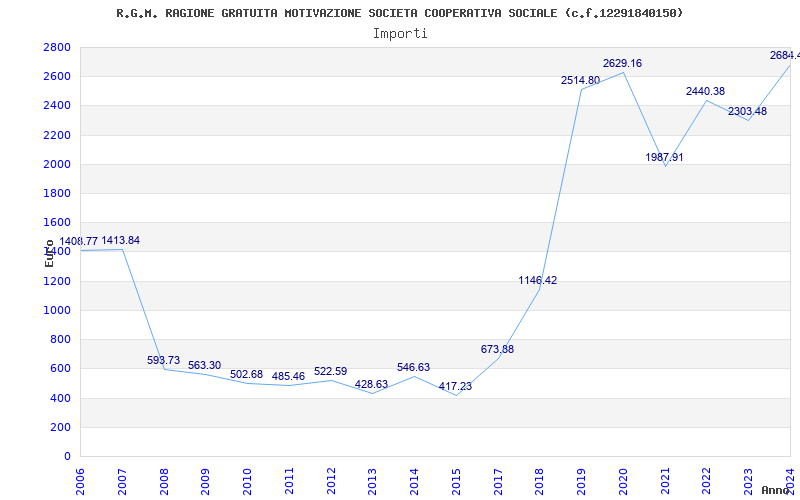Viewport: 800px width, 500px height.
Task: Select the 546.63 data label for 2014
Action: pyautogui.click(x=413, y=367)
